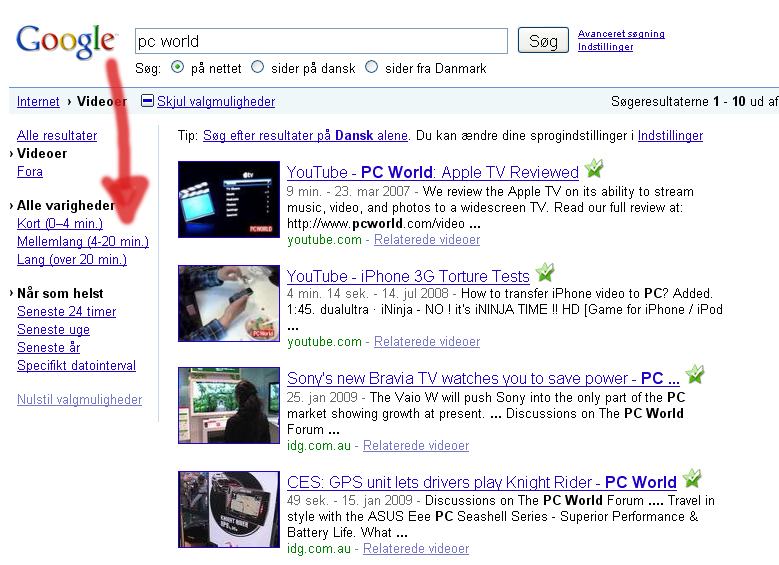779x565 pixels.
Task: Open the iPhone 3G Torture Tests thumbnail
Action: pyautogui.click(x=228, y=302)
